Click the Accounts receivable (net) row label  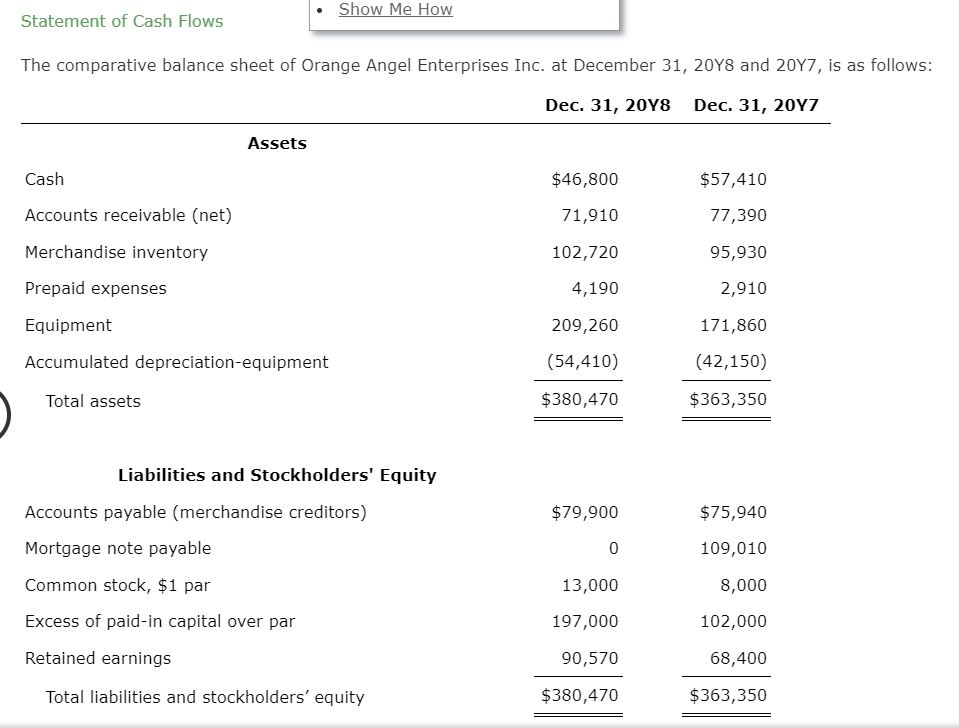[128, 215]
